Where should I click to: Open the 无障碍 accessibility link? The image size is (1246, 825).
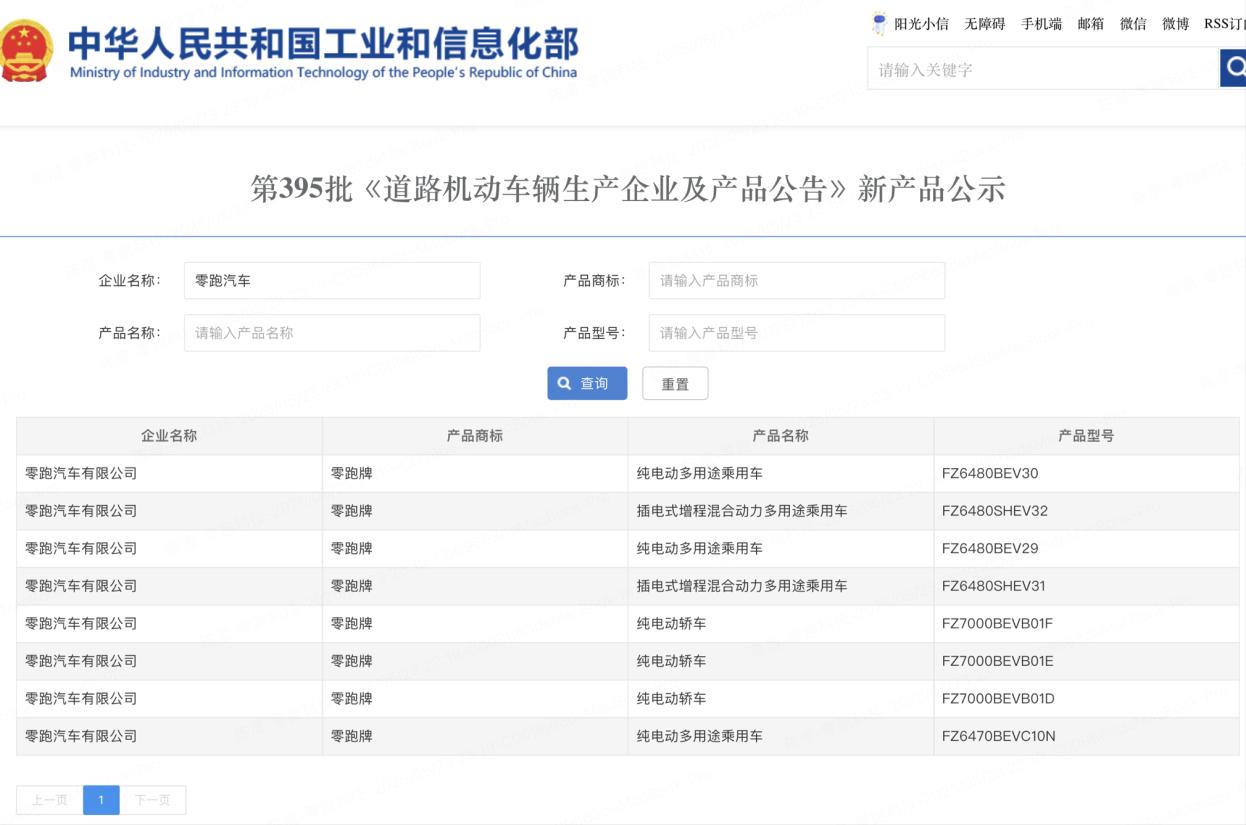985,24
